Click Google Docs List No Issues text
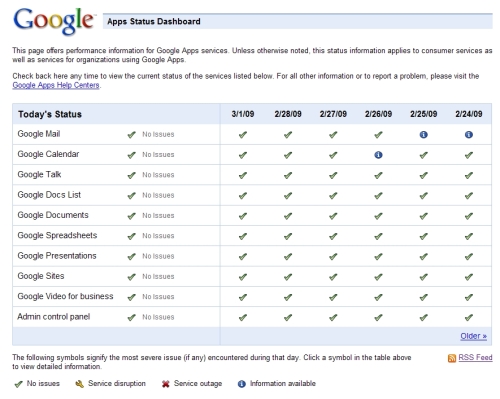The image size is (500, 399). [x=158, y=195]
